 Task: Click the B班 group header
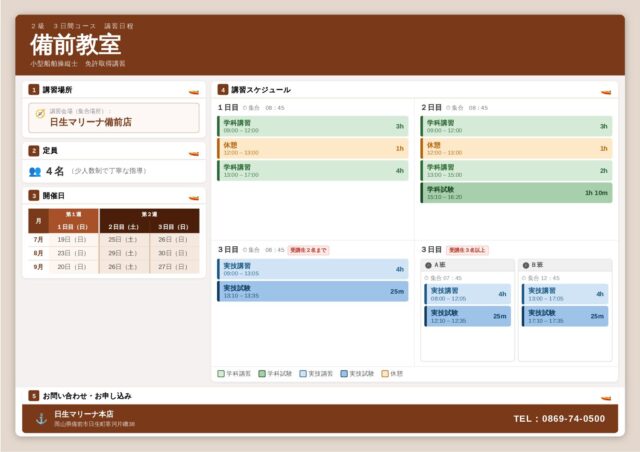pos(565,265)
